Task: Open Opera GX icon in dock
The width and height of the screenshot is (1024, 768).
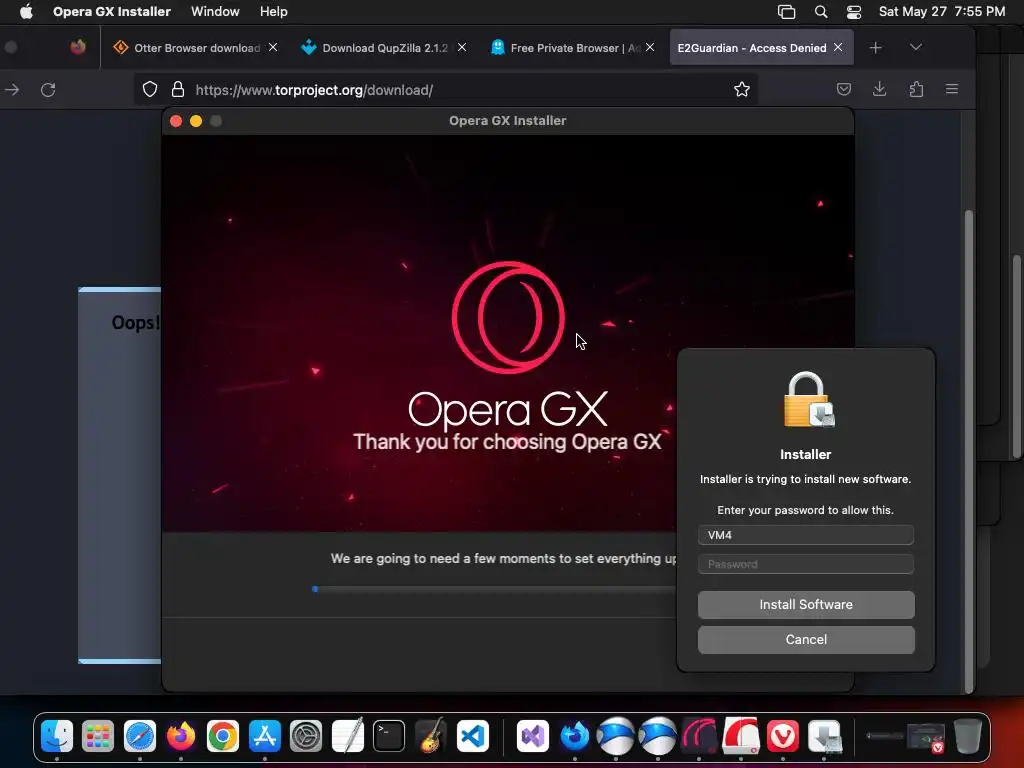Action: pos(699,736)
